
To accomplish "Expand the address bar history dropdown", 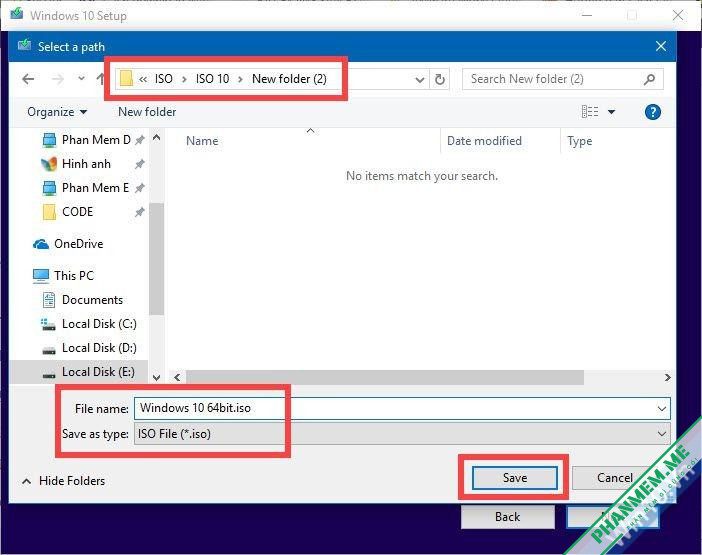I will click(419, 80).
